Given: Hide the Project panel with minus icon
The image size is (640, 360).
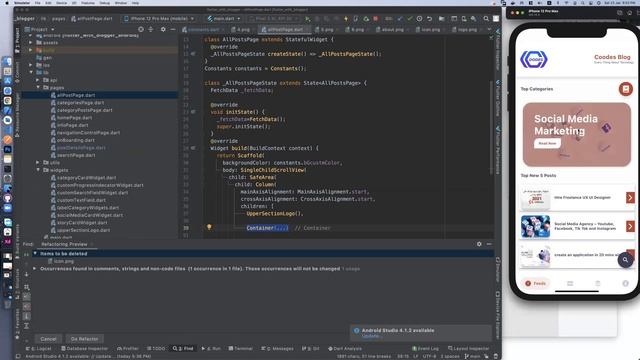Looking at the screenshot, I should tap(173, 29).
